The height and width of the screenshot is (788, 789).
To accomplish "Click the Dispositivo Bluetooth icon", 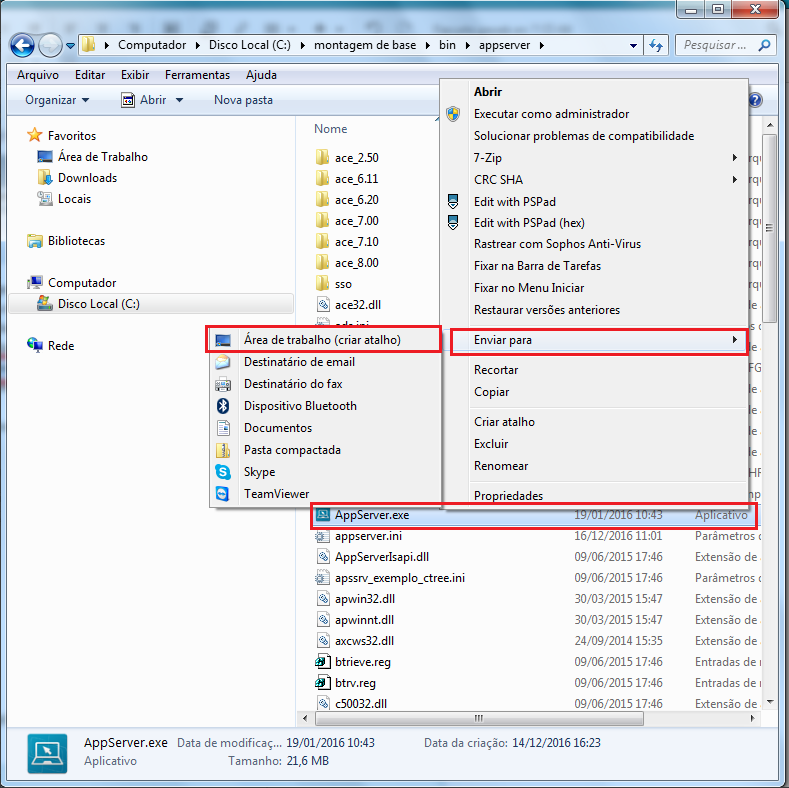I will tap(223, 406).
